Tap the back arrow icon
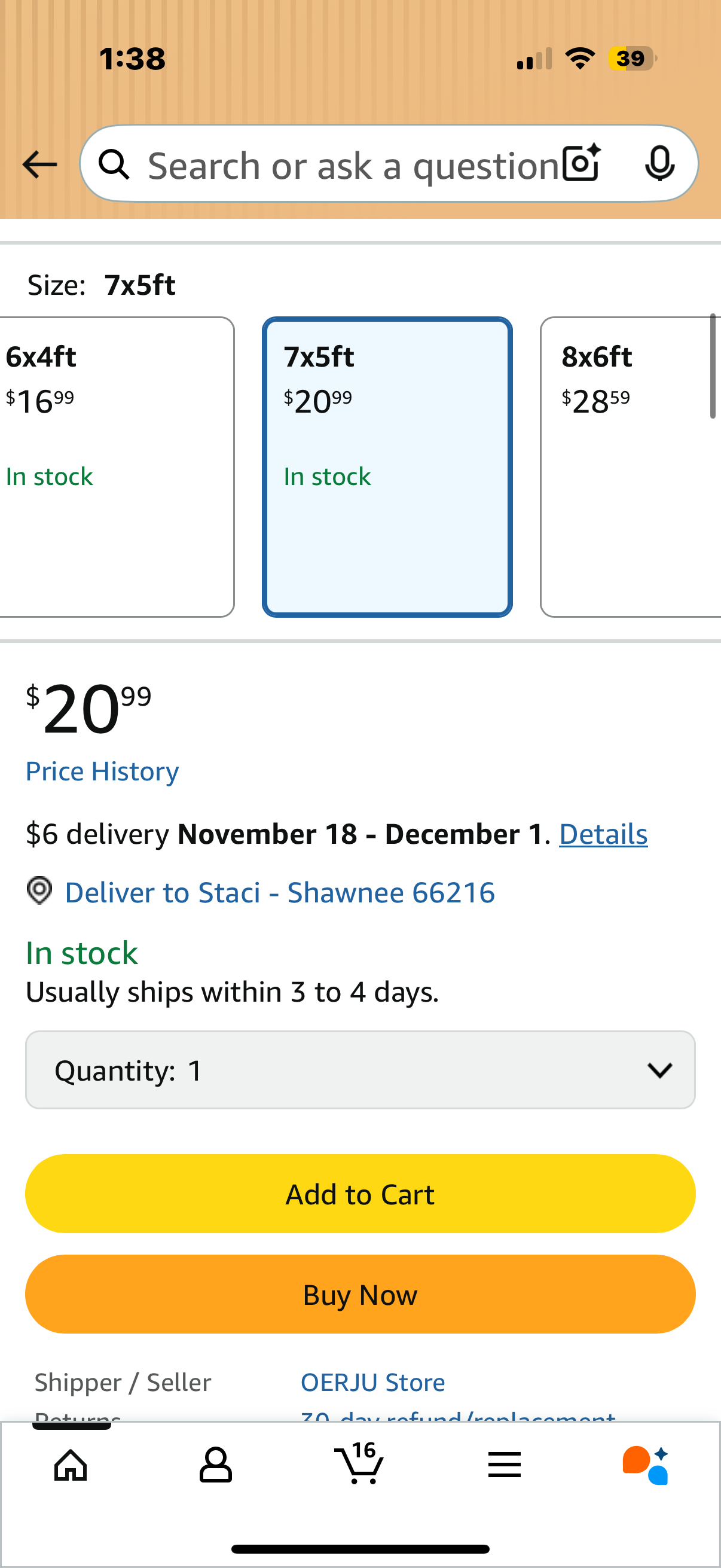 (x=39, y=164)
